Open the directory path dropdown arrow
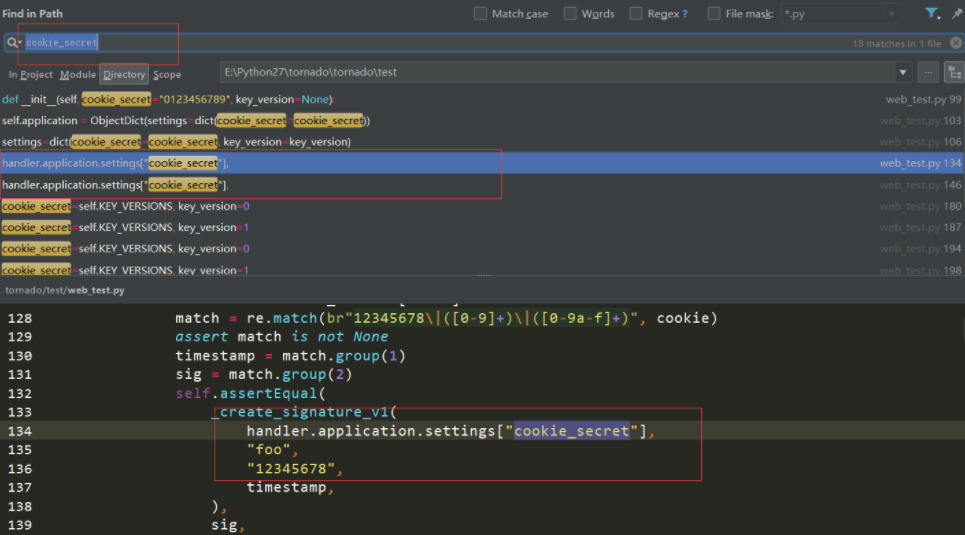 coord(903,73)
